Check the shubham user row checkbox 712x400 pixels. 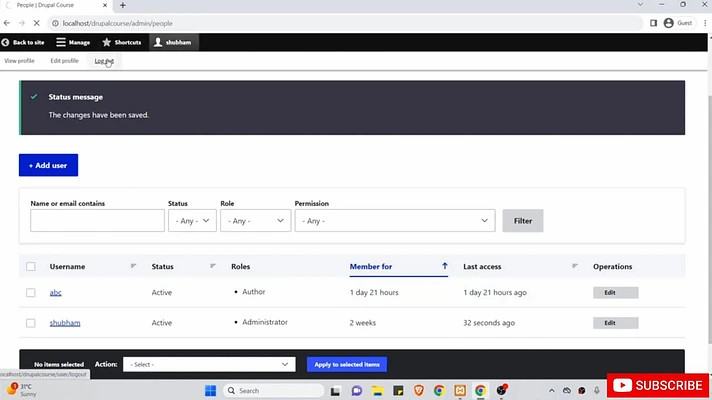tap(30, 323)
